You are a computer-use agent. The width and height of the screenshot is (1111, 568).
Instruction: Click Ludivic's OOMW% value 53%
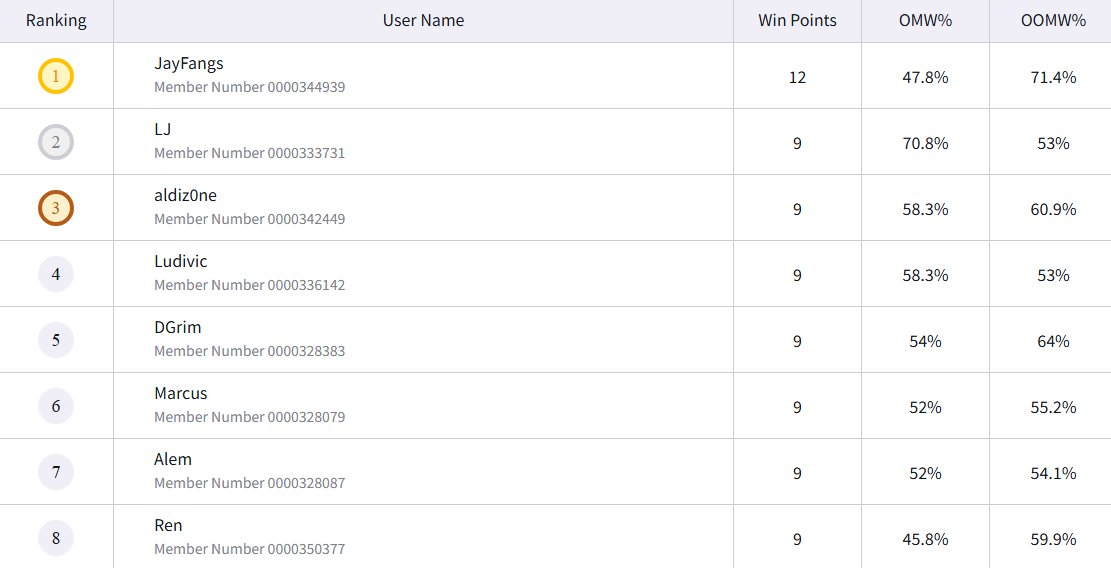[1053, 274]
